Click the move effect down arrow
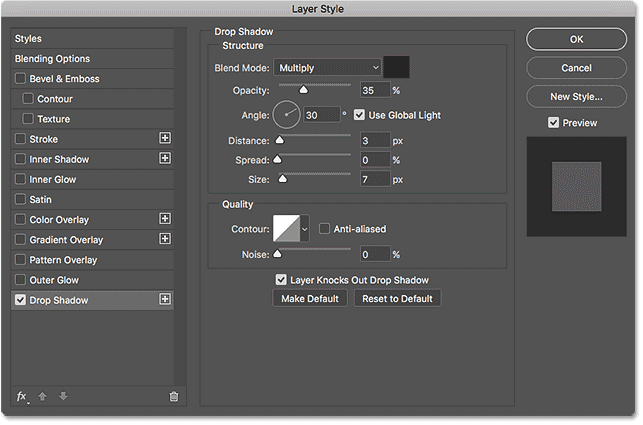This screenshot has height=425, width=643. (x=63, y=396)
